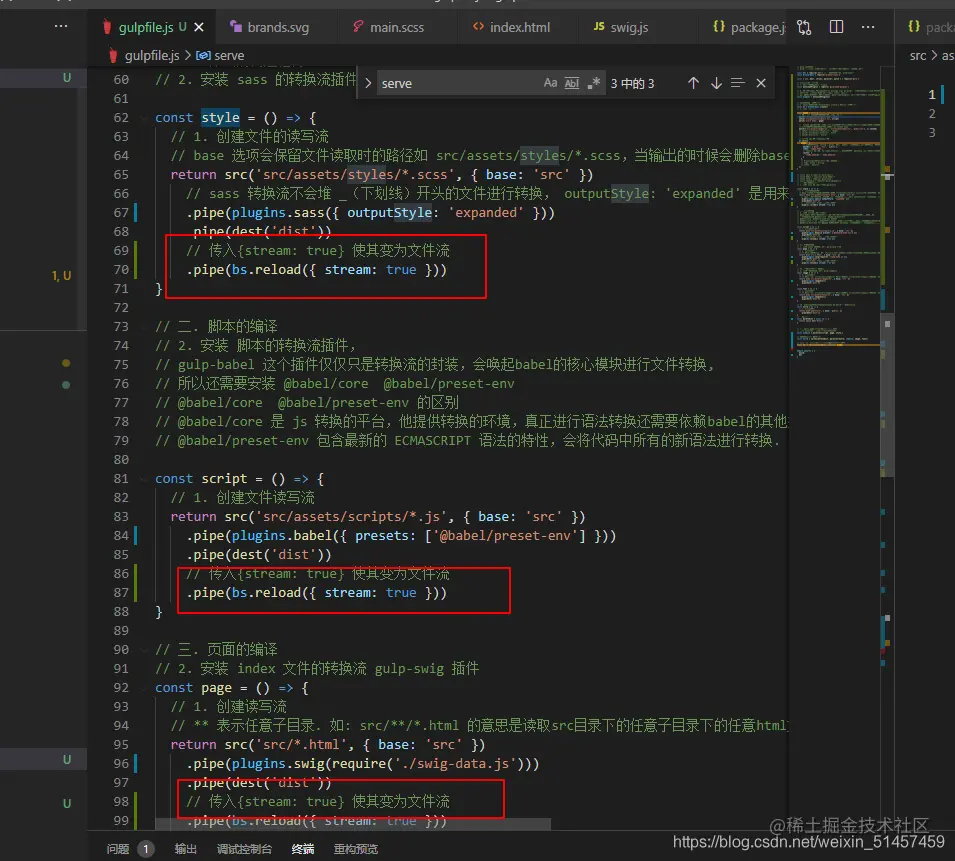Open the editor more actions menu

click(868, 27)
